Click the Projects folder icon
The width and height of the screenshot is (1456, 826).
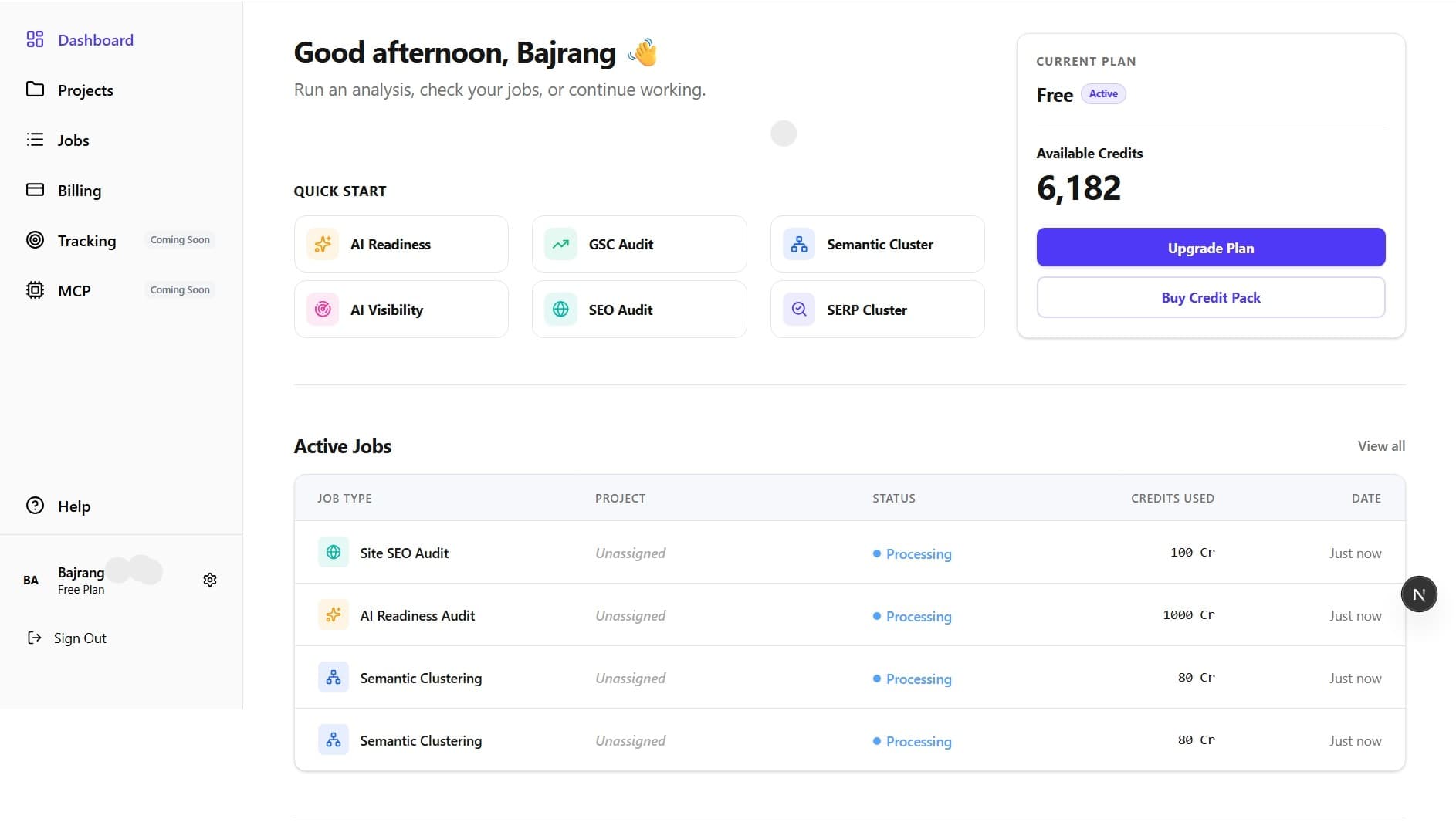click(35, 89)
